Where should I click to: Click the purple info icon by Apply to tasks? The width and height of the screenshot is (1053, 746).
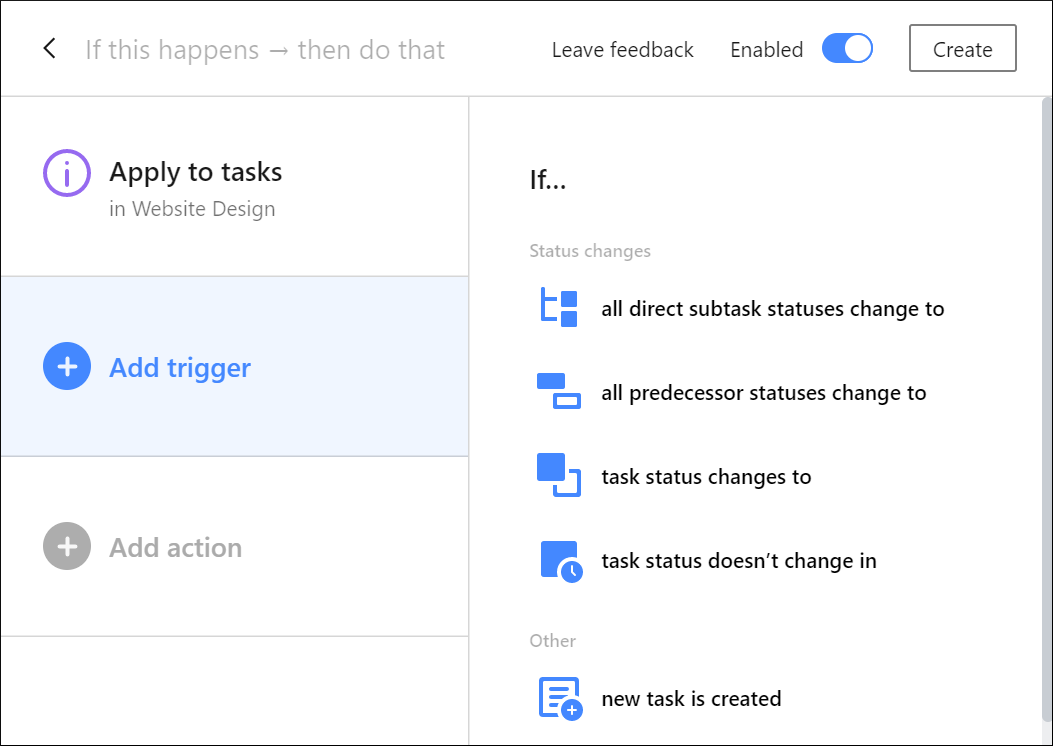[x=67, y=174]
